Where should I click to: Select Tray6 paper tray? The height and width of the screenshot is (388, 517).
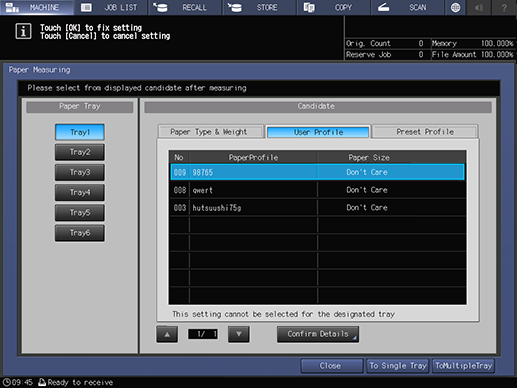[x=80, y=233]
